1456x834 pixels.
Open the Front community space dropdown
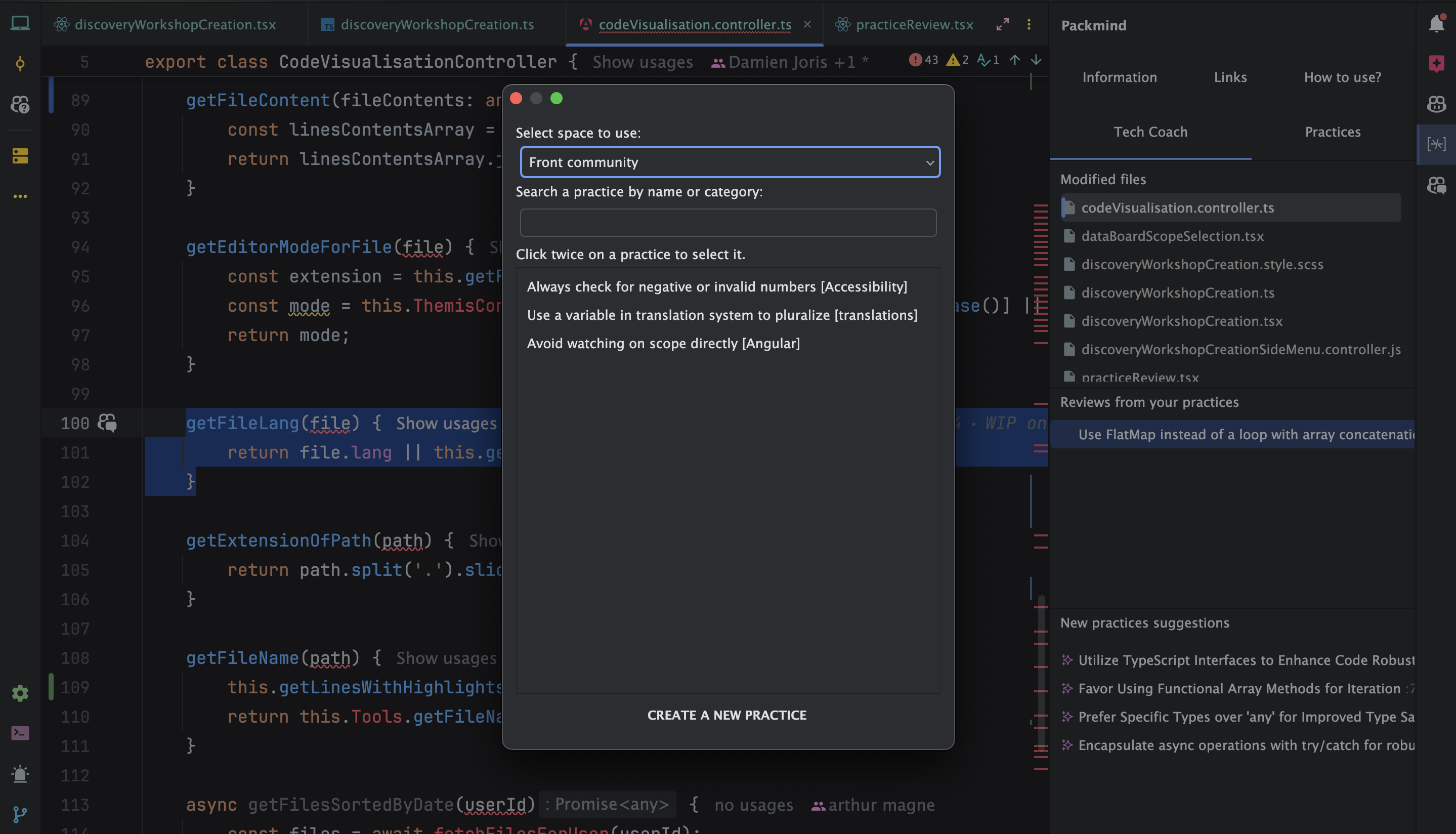pos(730,162)
